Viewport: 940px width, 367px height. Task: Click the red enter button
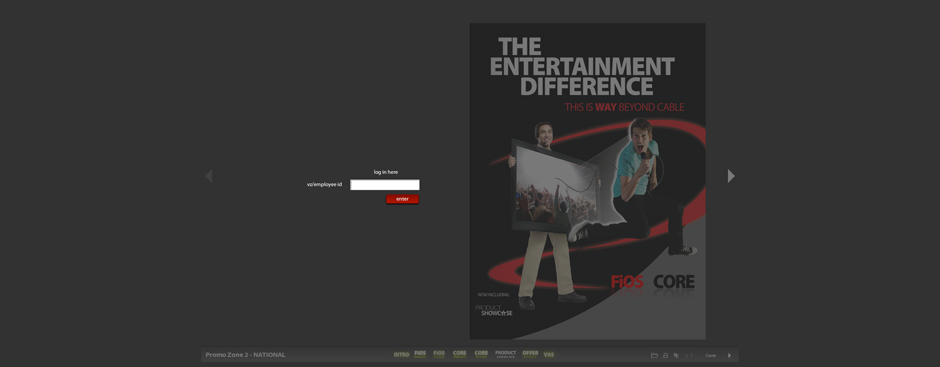(402, 199)
